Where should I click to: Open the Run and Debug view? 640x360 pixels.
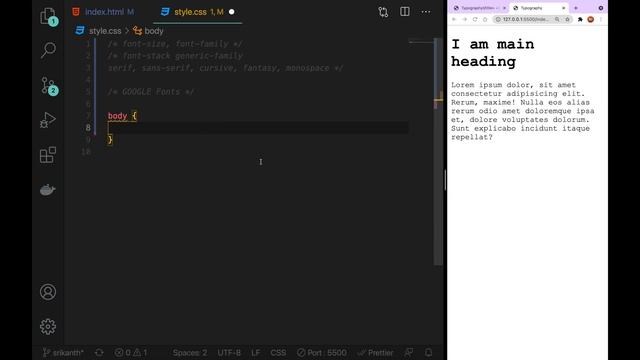pos(48,120)
